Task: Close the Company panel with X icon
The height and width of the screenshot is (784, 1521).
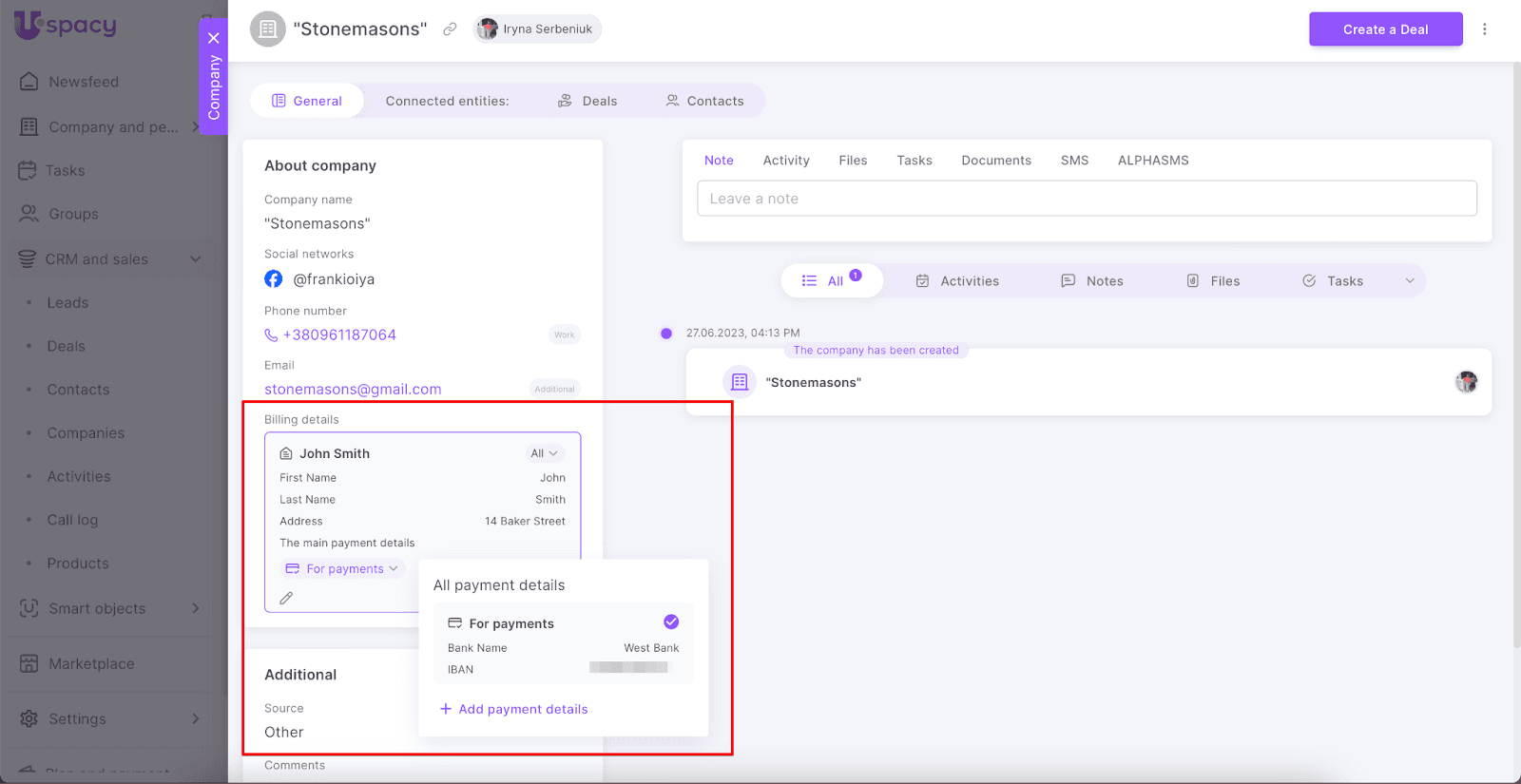Action: tap(214, 38)
